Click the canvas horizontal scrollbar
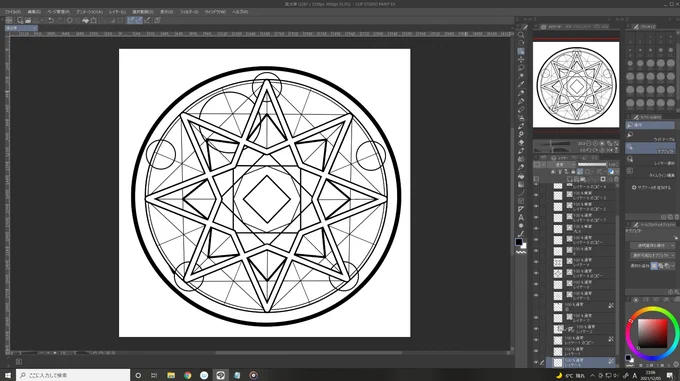 [309, 353]
